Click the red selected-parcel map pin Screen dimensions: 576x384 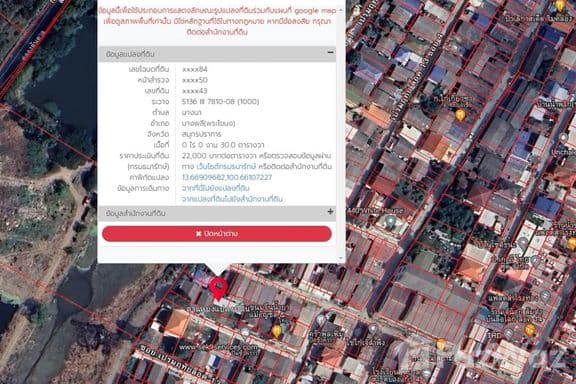point(218,289)
